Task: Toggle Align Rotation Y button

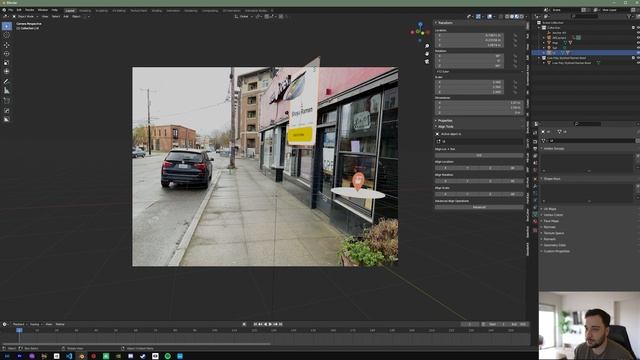Action: pyautogui.click(x=468, y=181)
